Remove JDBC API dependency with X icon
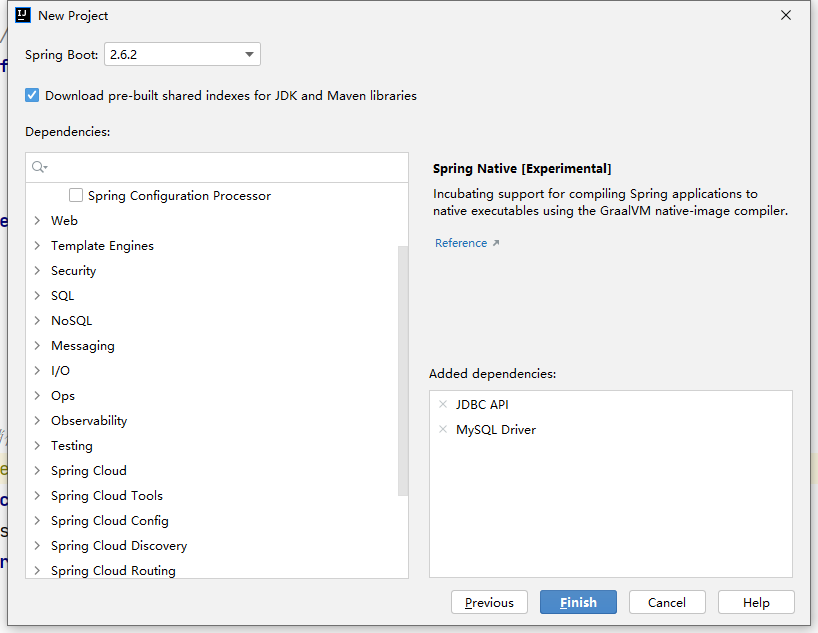Image resolution: width=818 pixels, height=633 pixels. (443, 405)
